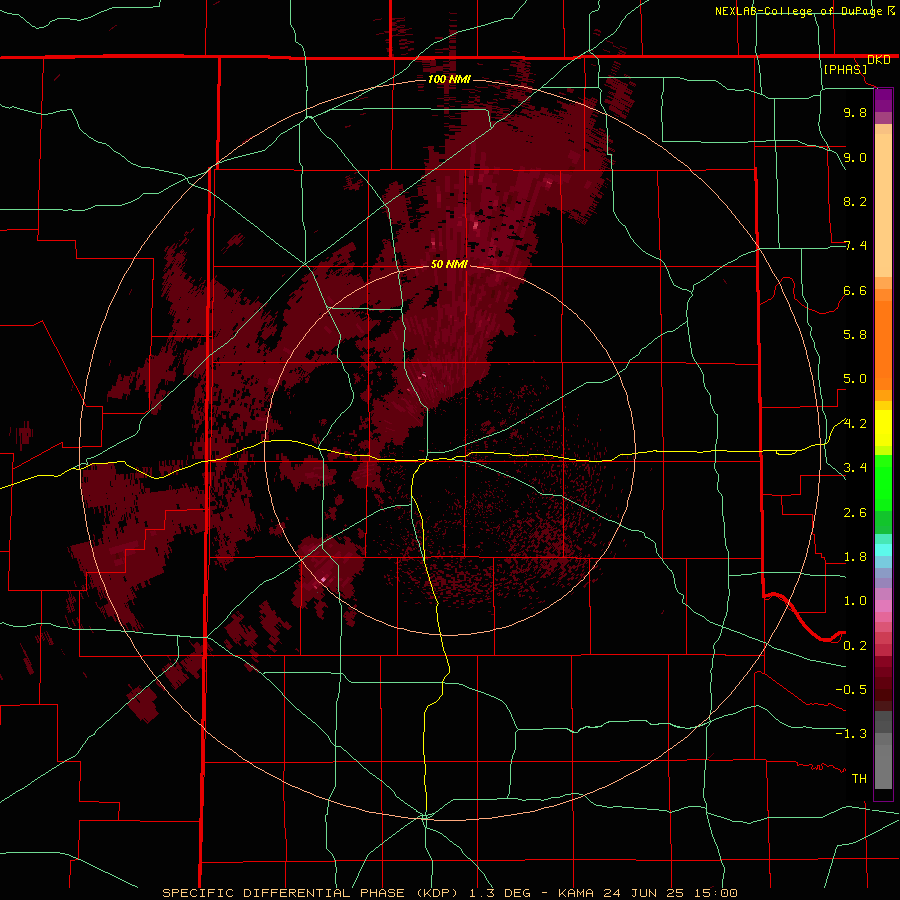The width and height of the screenshot is (900, 900).
Task: Pick the bright green color bar segment
Action: pos(883,483)
